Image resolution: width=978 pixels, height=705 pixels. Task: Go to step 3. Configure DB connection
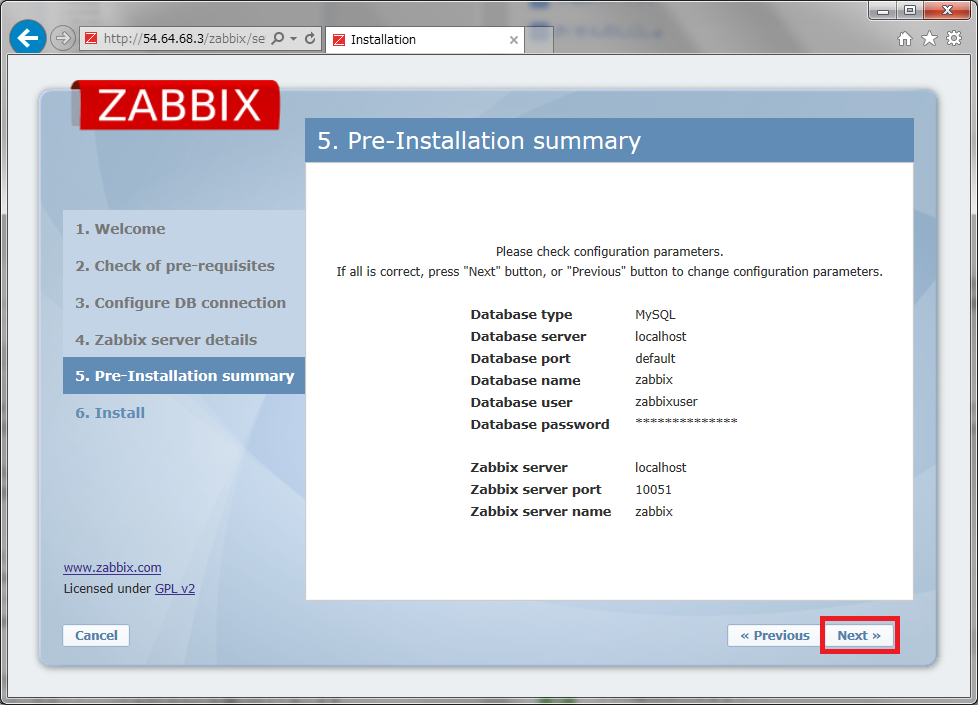pyautogui.click(x=180, y=303)
